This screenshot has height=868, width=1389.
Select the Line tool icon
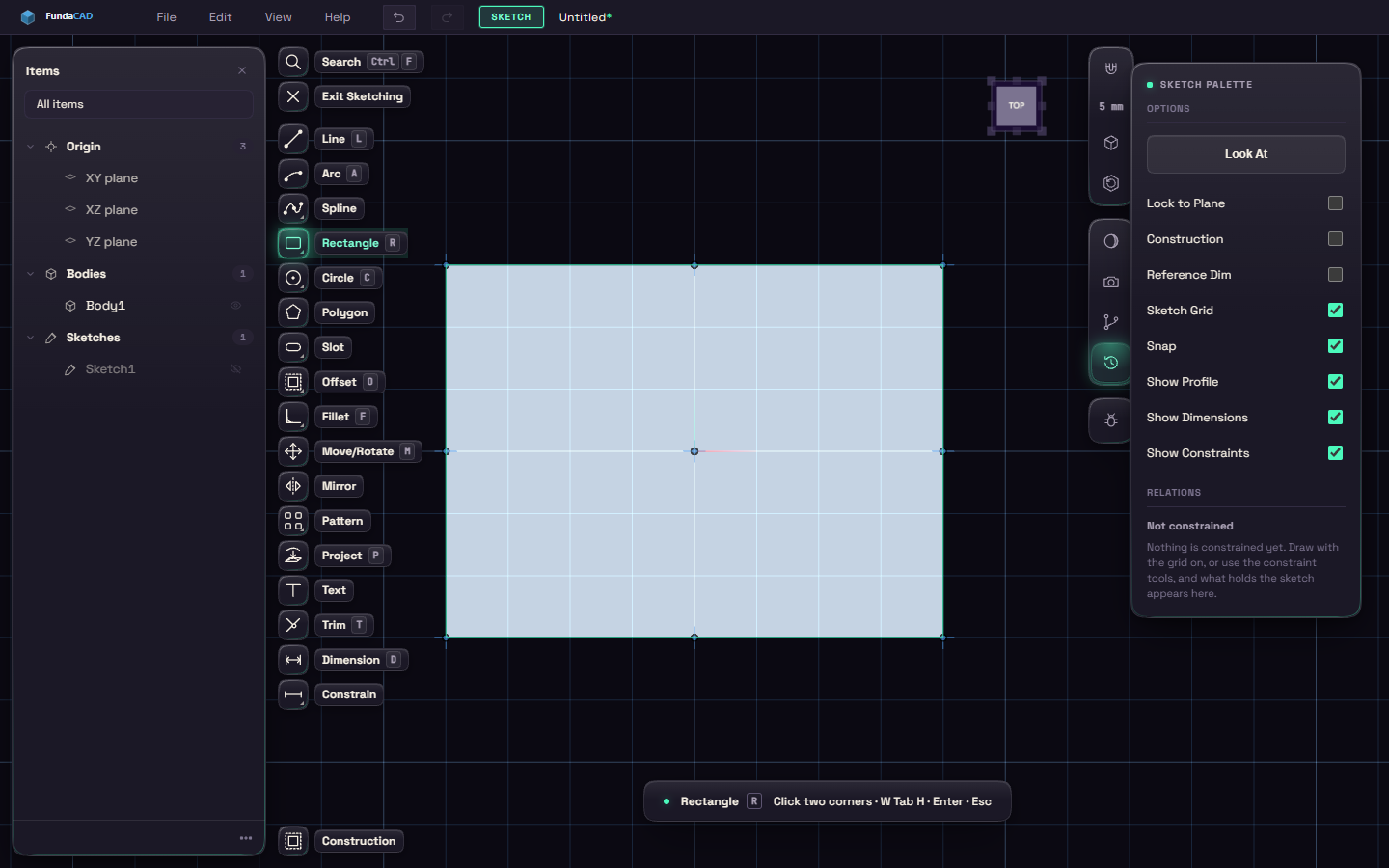293,139
